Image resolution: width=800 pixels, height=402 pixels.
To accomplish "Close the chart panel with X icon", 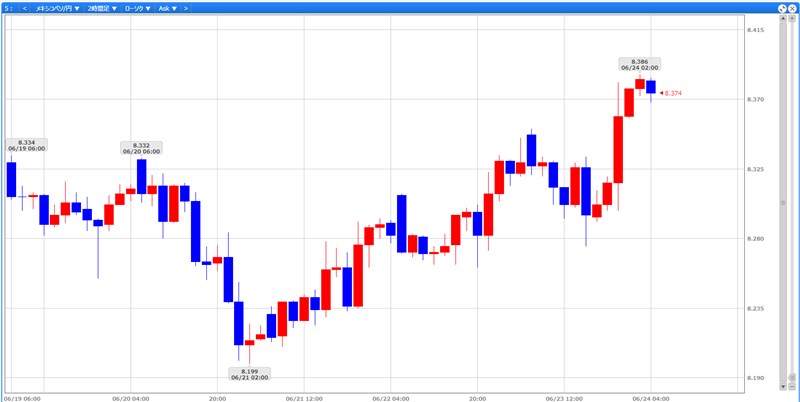I will [x=793, y=7].
